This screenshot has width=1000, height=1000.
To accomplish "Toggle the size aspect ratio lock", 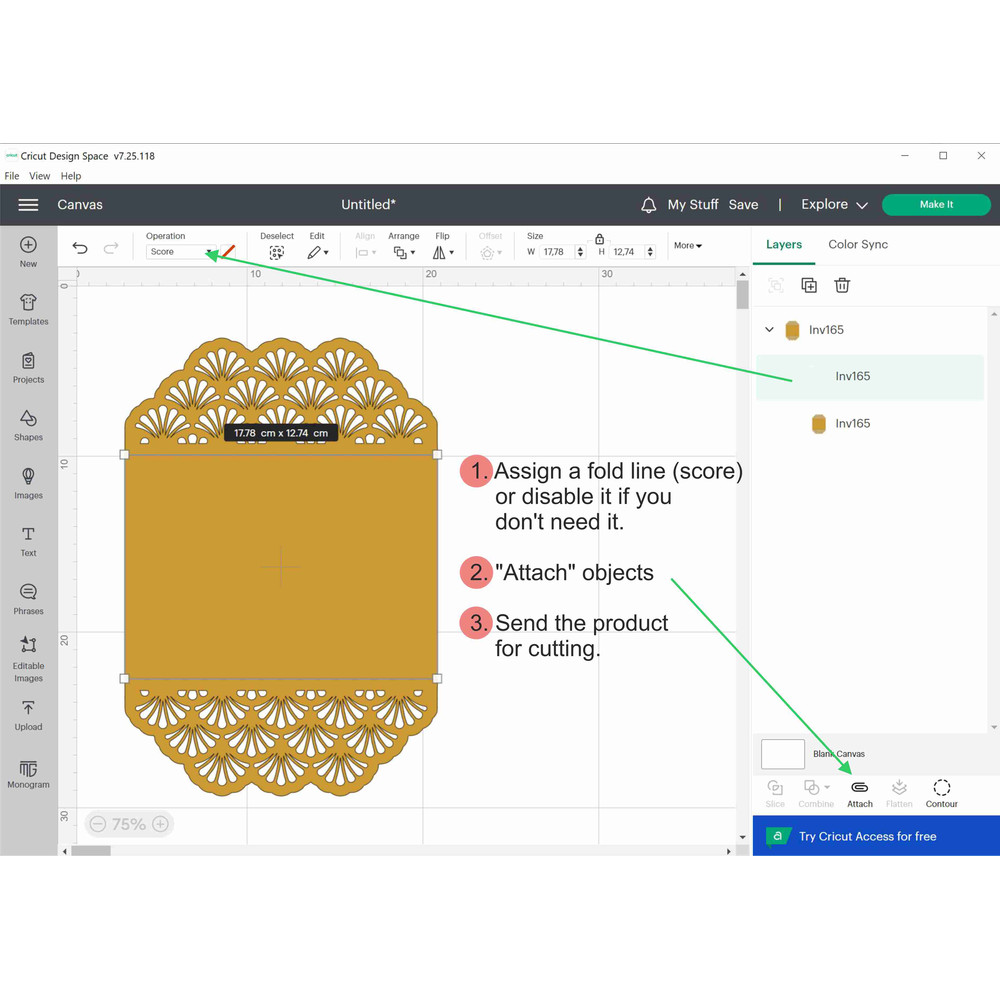I will tap(599, 239).
